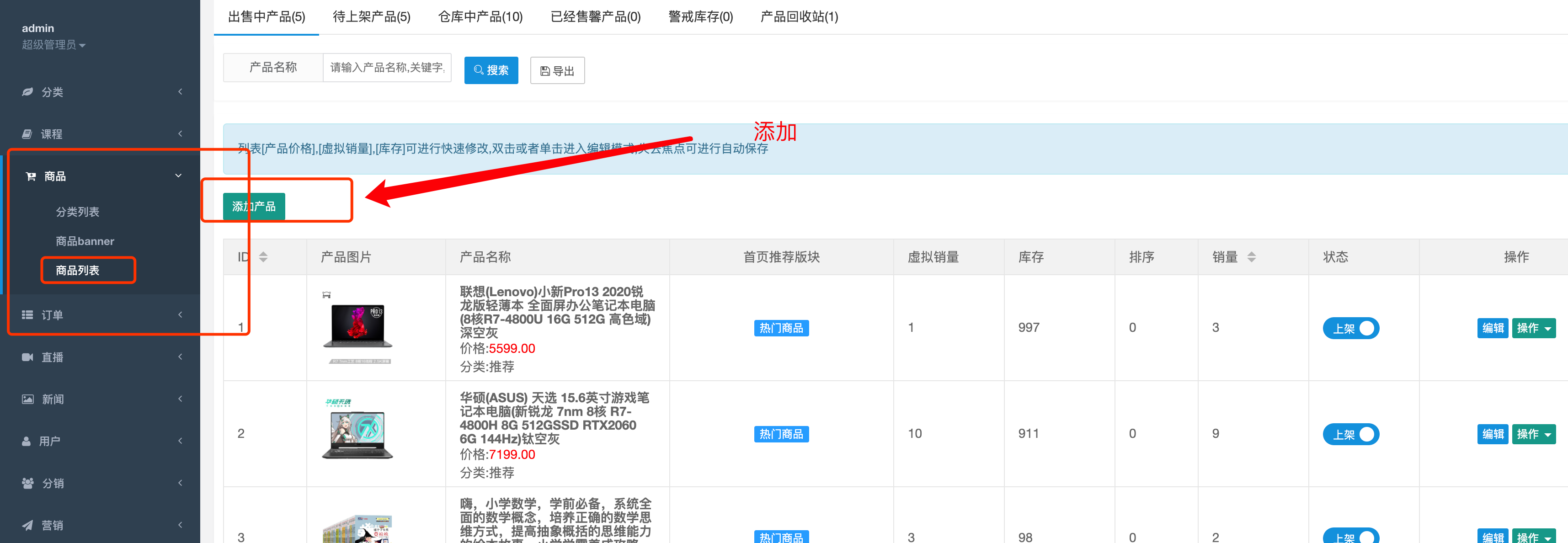
Task: Switch to 产品回收站(1) tab
Action: tap(799, 17)
